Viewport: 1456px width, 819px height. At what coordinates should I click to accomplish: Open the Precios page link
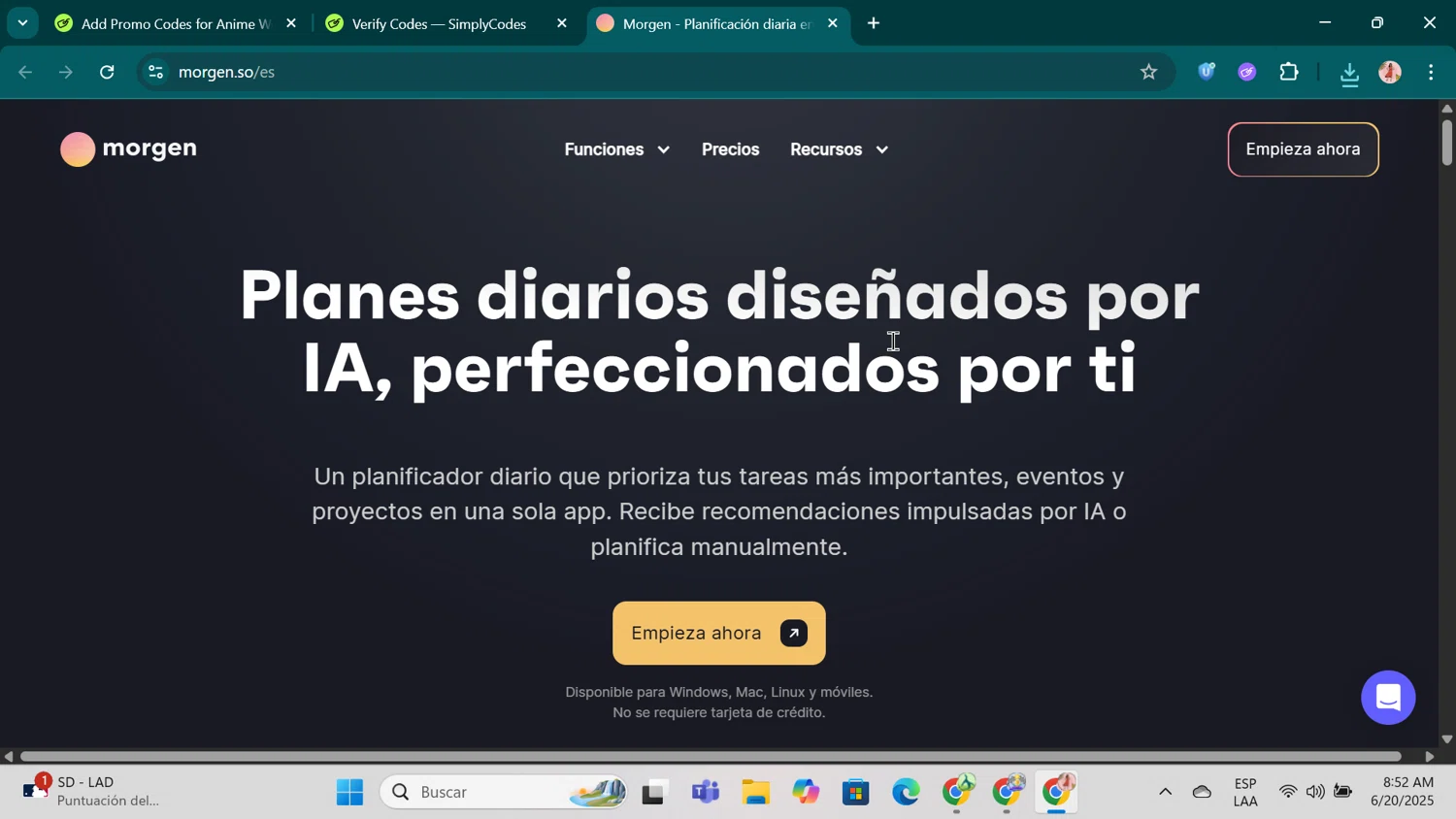[x=730, y=149]
